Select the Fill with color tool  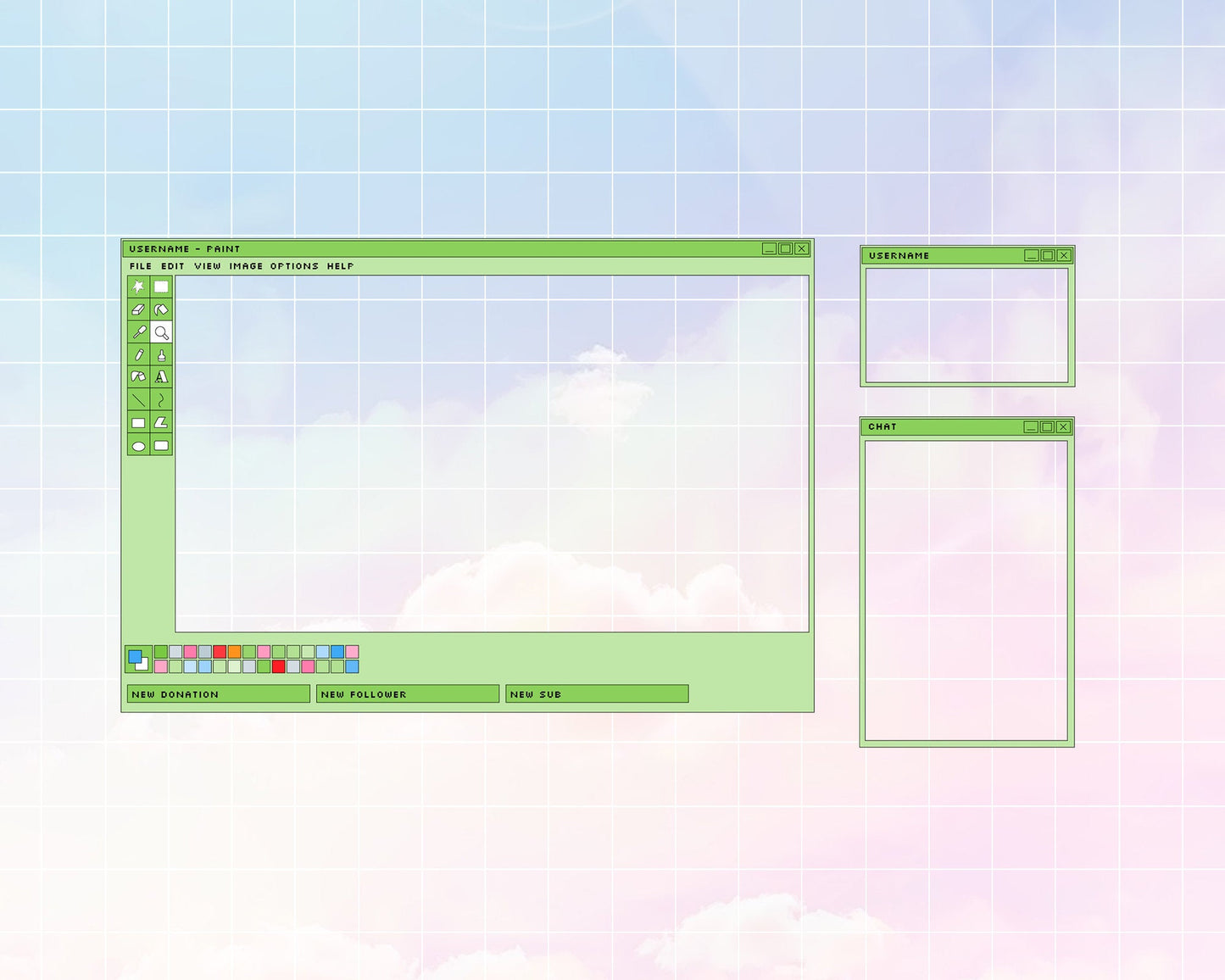161,309
